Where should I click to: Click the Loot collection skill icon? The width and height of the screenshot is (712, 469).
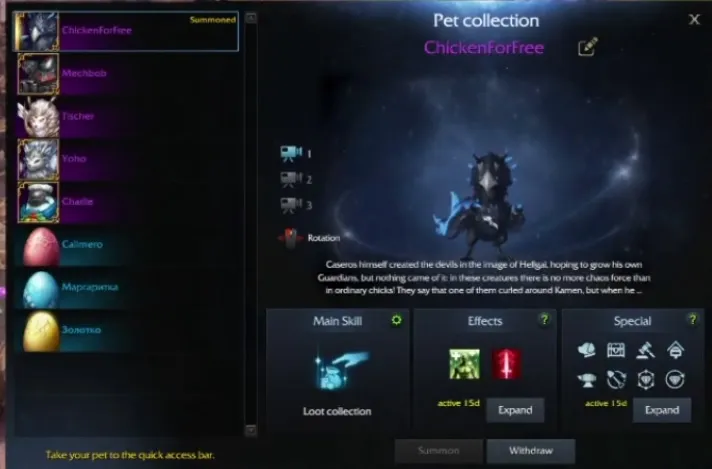(342, 370)
